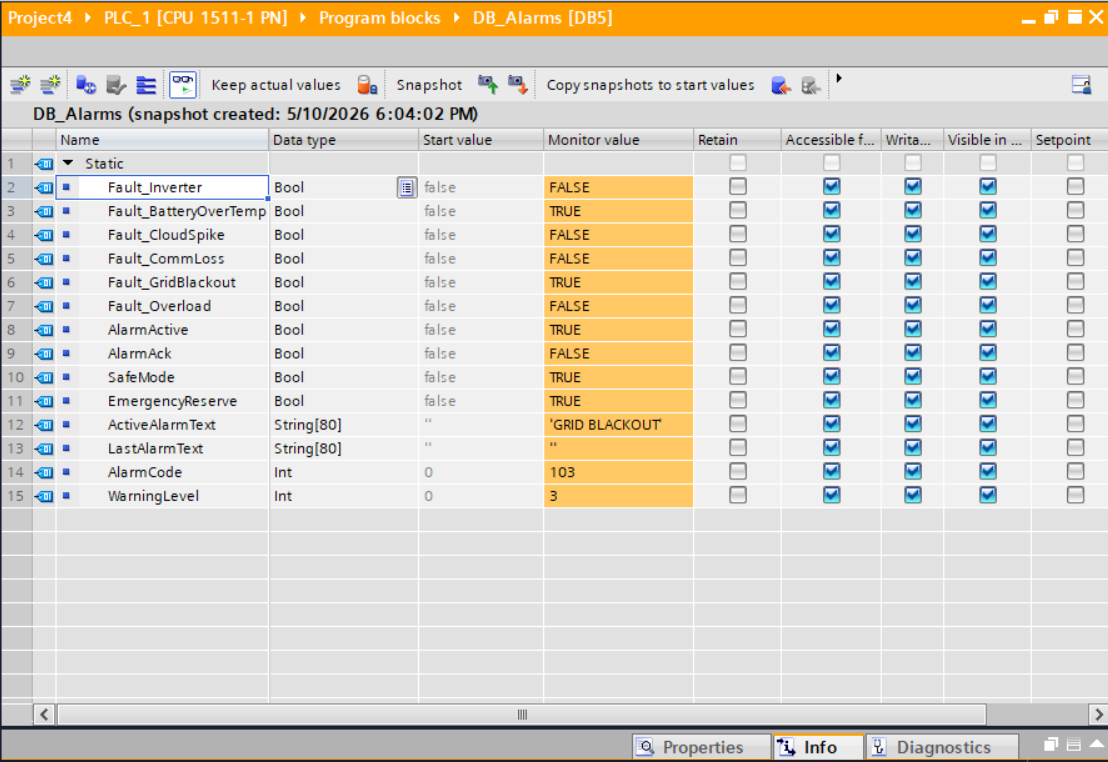Click the Data type column header
This screenshot has width=1108, height=762.
[343, 140]
